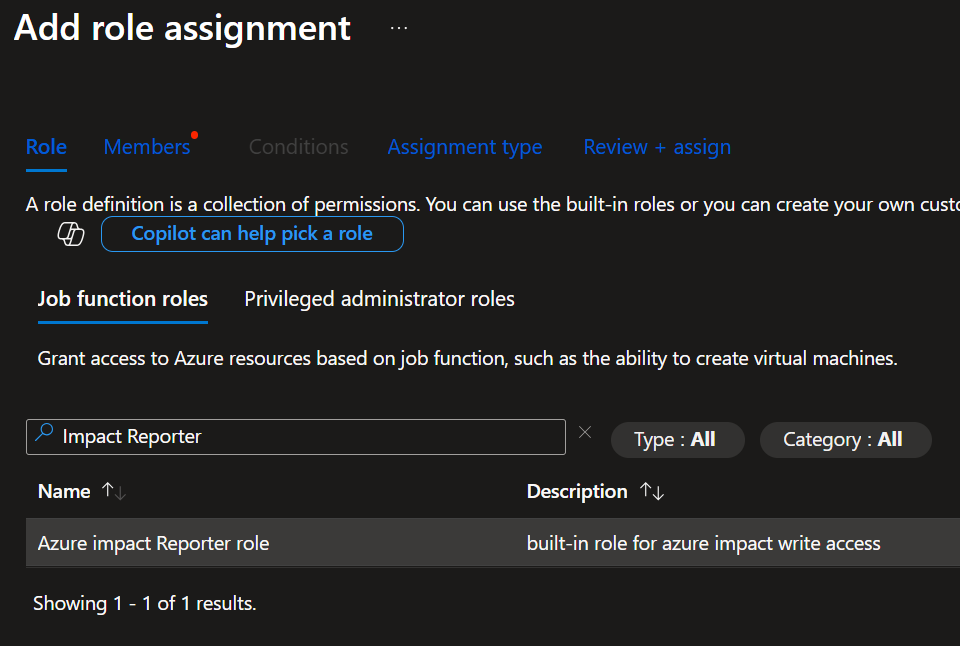The height and width of the screenshot is (646, 960).
Task: Click the red dot on Members tab
Action: tap(194, 134)
